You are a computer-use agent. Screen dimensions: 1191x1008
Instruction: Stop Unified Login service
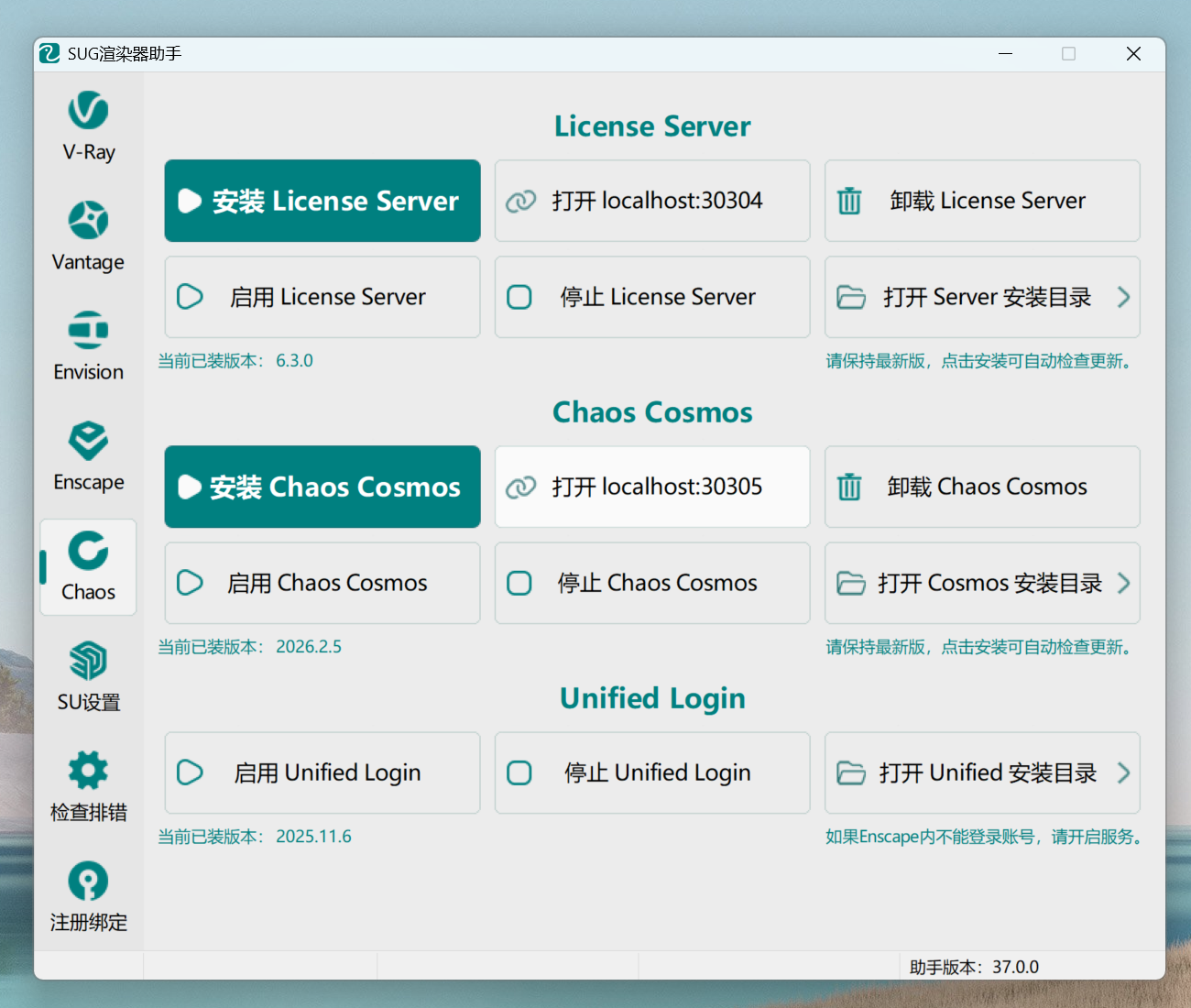(652, 772)
